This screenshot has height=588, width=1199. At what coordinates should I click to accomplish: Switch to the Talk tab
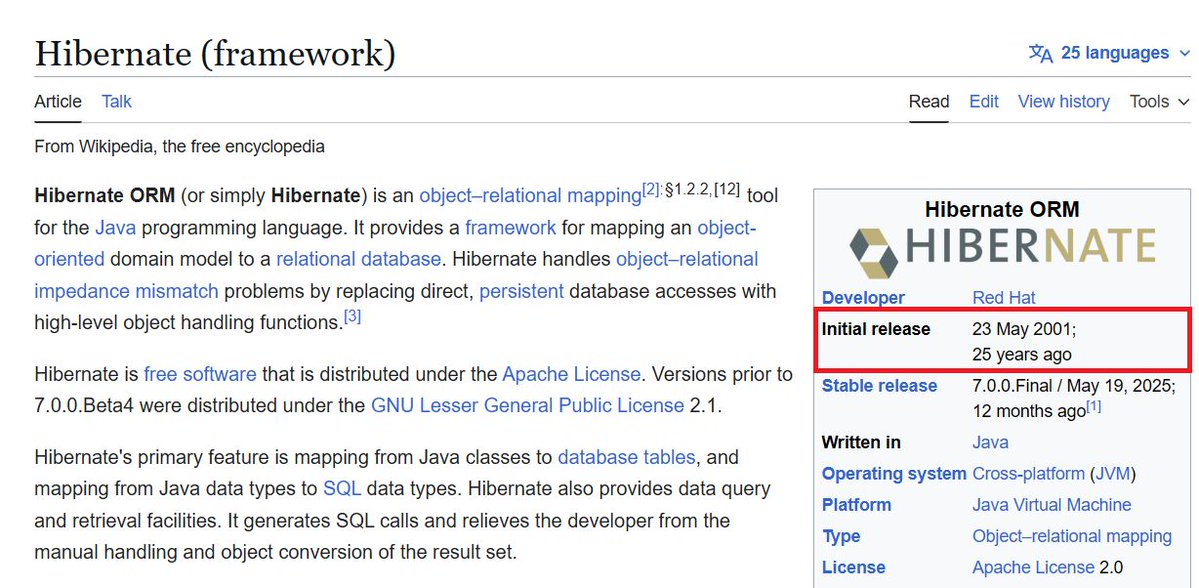tap(116, 102)
